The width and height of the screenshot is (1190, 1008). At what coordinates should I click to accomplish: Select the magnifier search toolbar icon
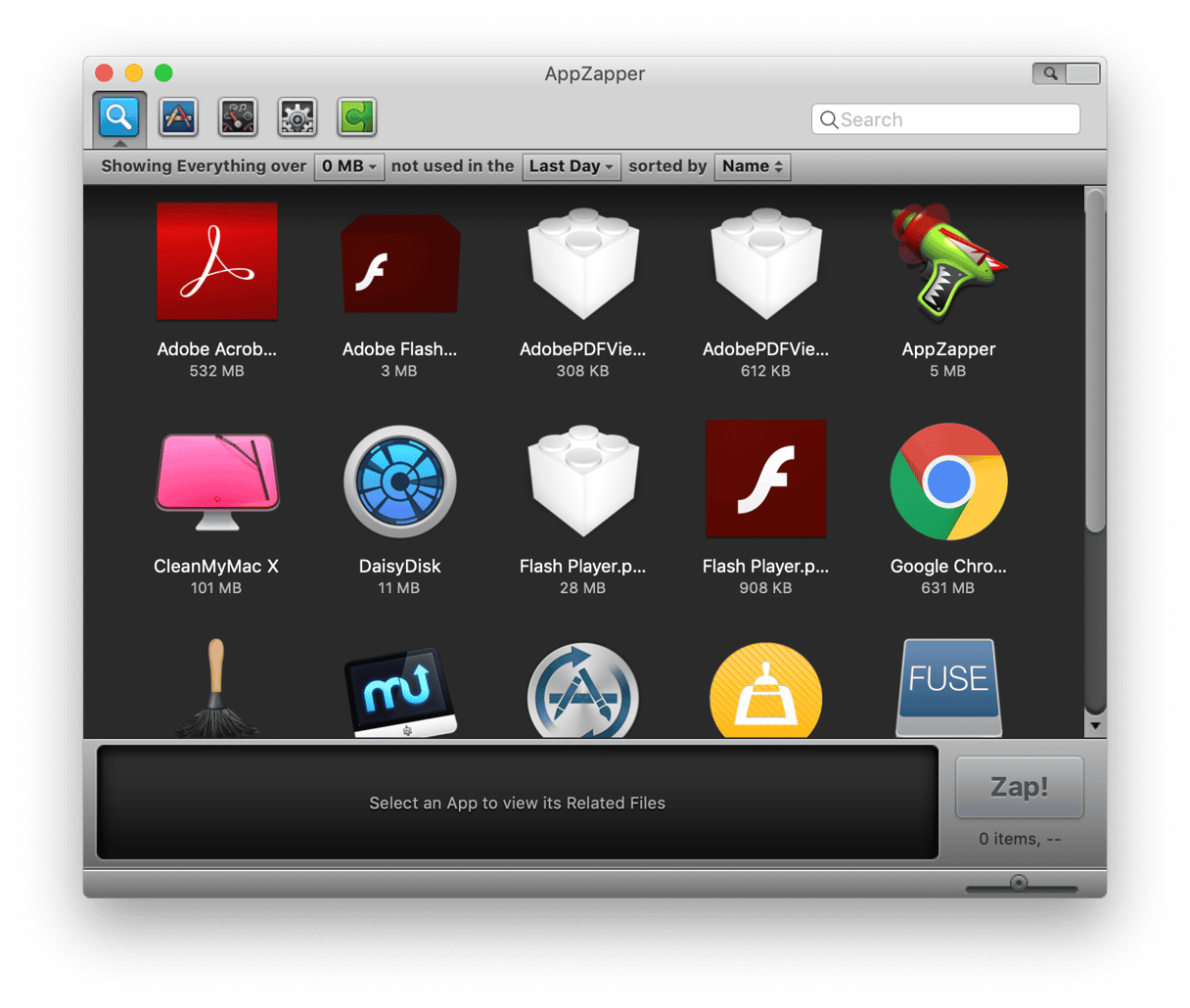(x=119, y=117)
